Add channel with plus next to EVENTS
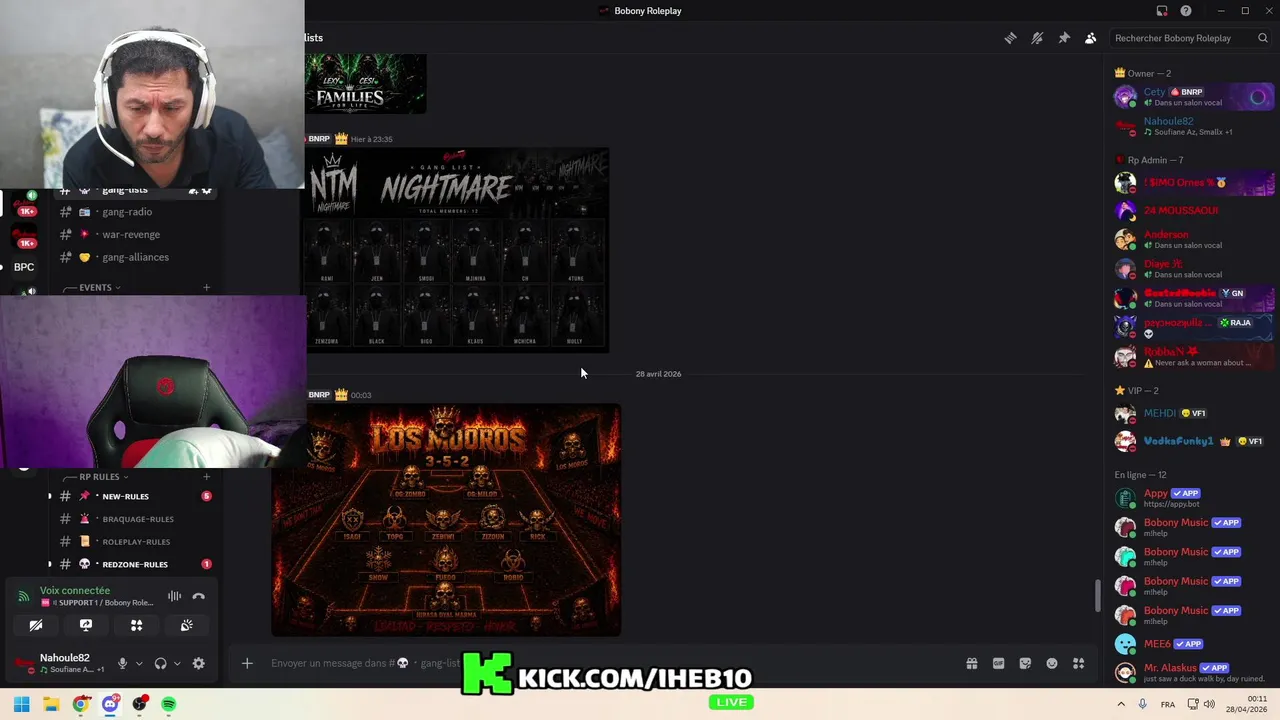1280x720 pixels. (206, 288)
